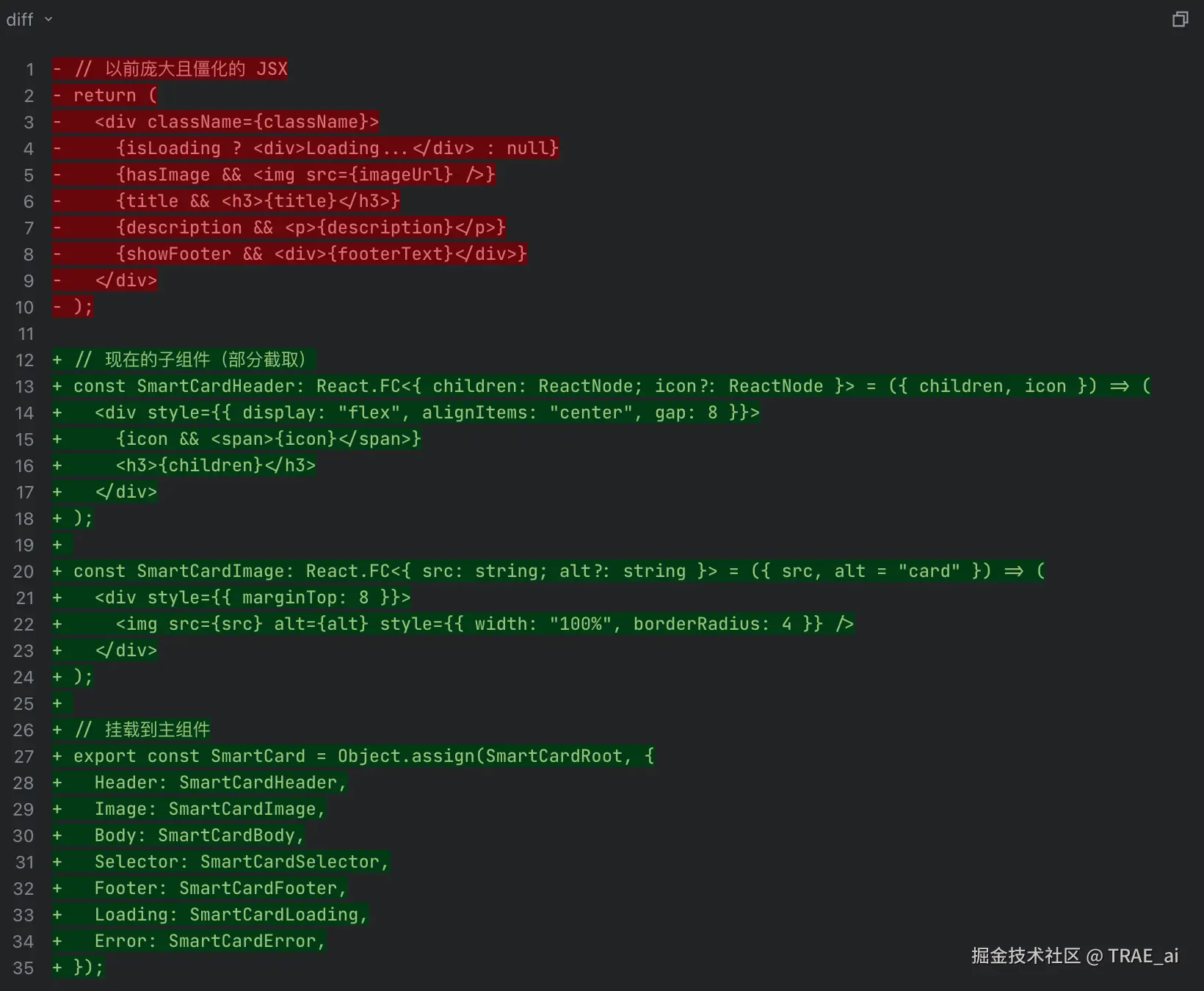Click line number 13 in gutter
This screenshot has width=1204, height=991.
24,386
